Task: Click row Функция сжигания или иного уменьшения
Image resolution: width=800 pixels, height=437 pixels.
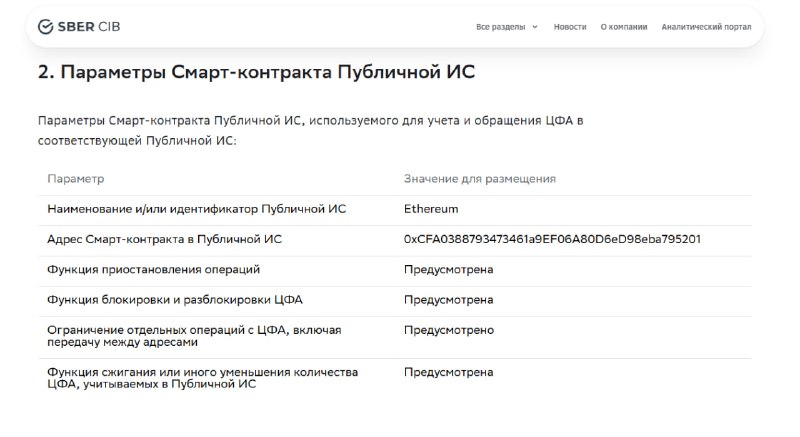Action: [x=395, y=378]
